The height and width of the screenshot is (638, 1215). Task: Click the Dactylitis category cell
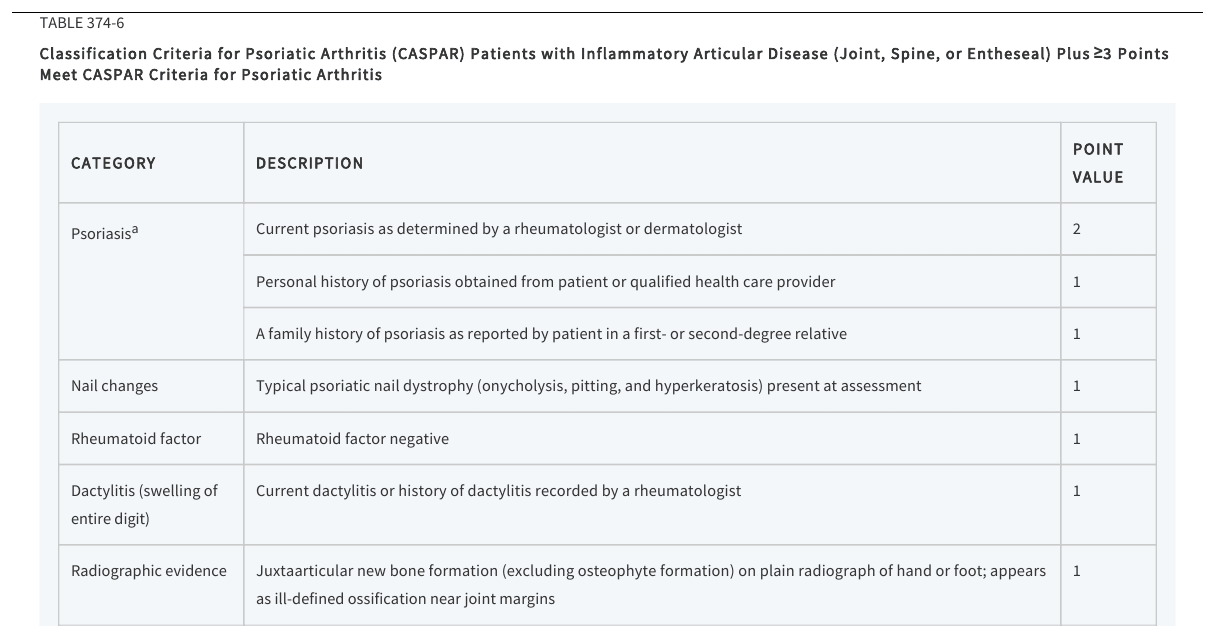(x=151, y=504)
